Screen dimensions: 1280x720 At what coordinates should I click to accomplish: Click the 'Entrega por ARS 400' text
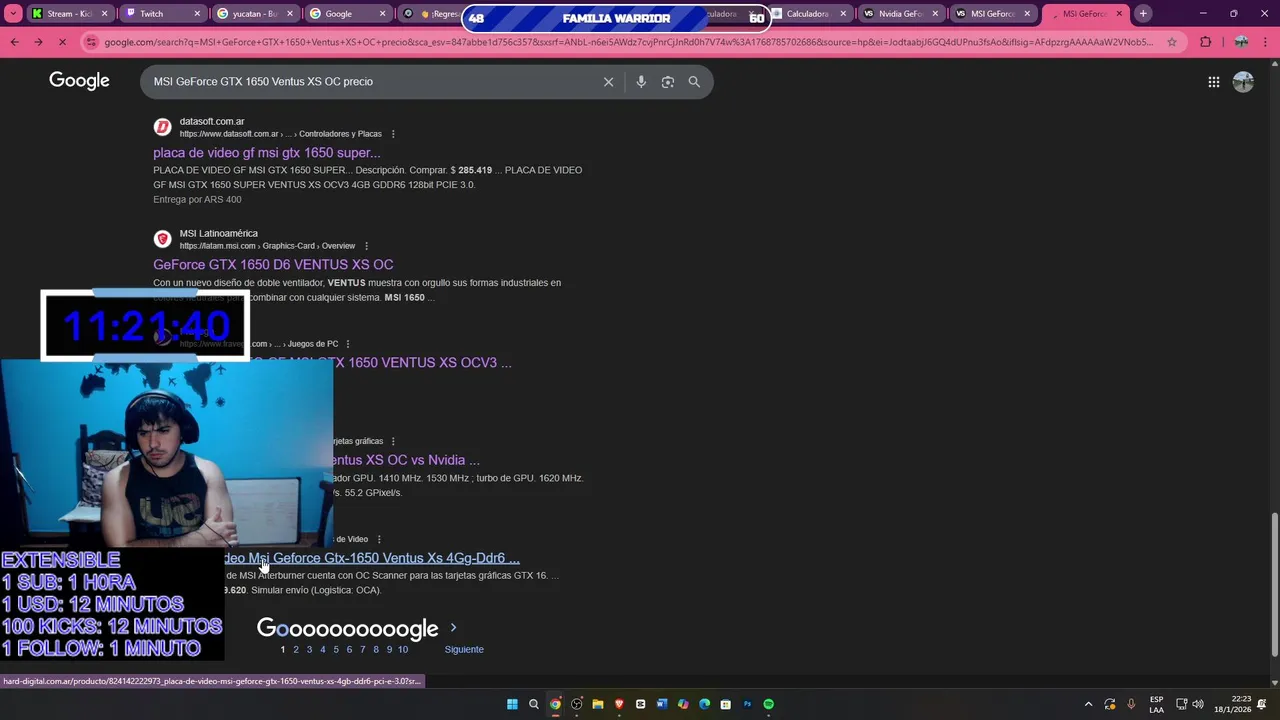coord(197,200)
